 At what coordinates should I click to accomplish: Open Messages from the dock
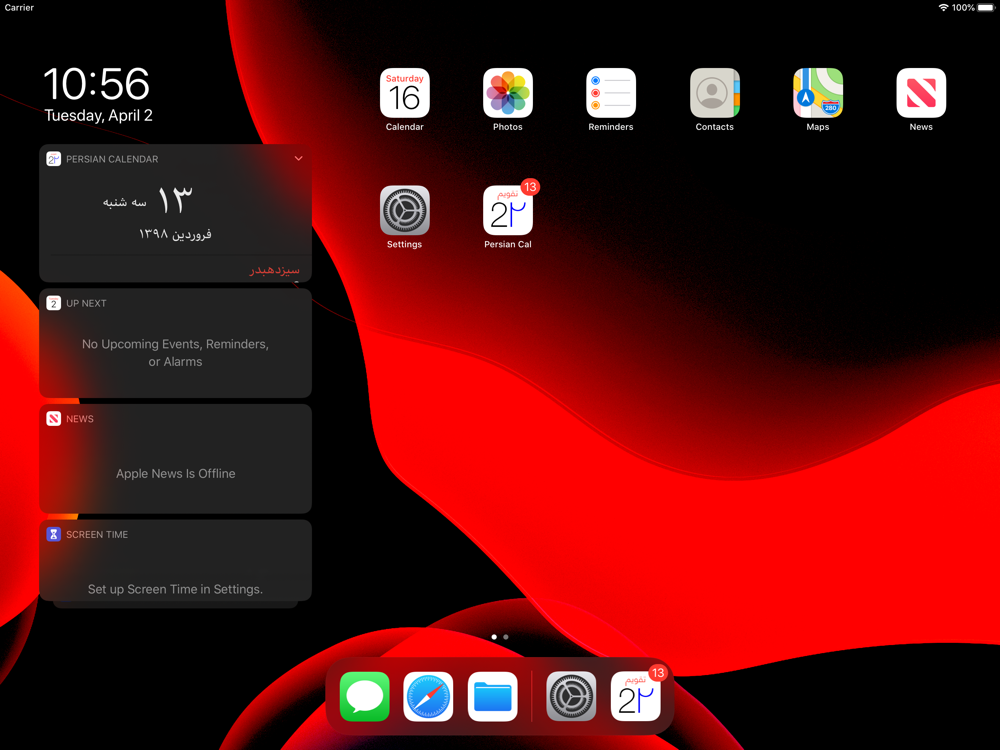[x=365, y=696]
